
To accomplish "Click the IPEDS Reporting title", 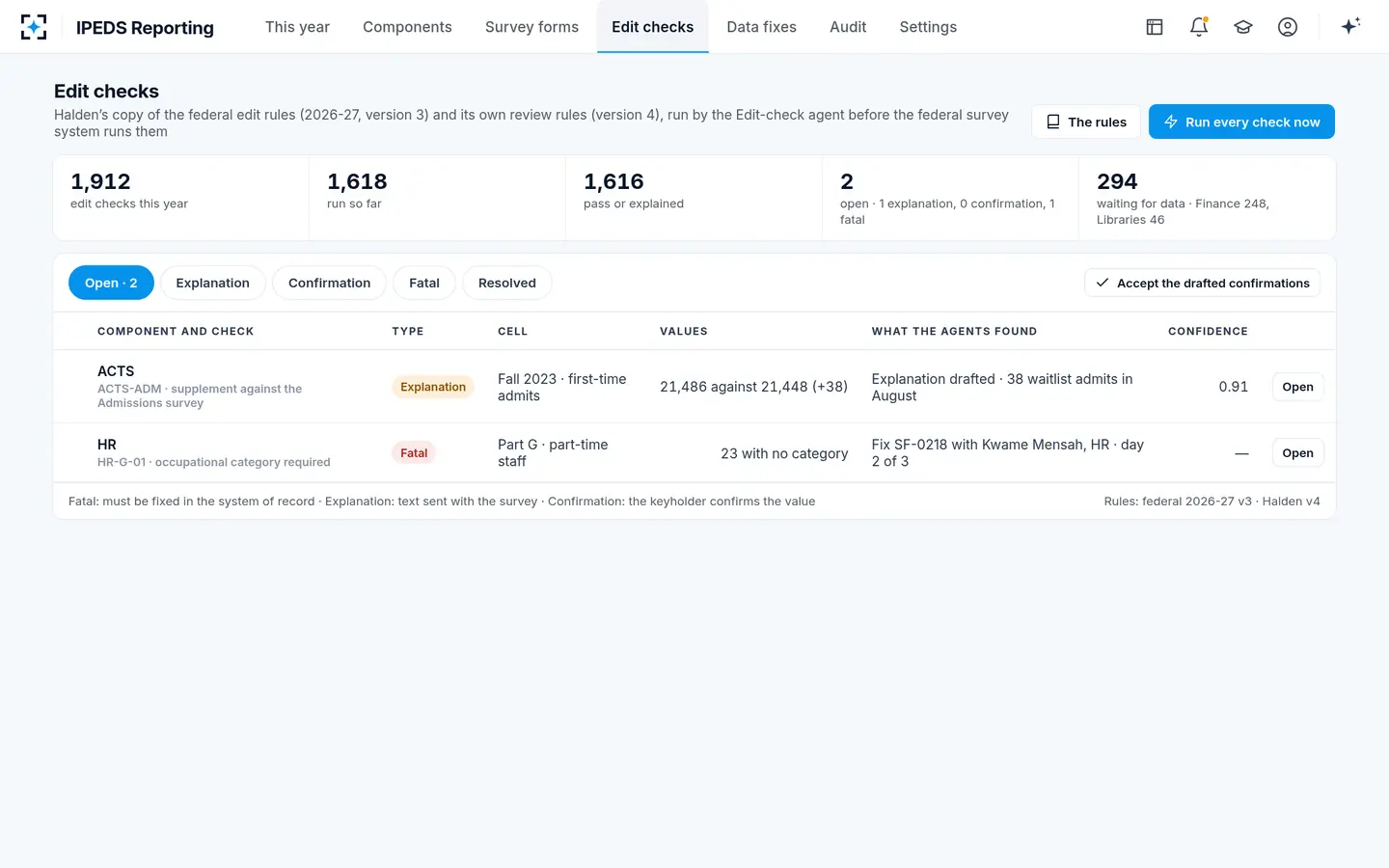I will (145, 28).
